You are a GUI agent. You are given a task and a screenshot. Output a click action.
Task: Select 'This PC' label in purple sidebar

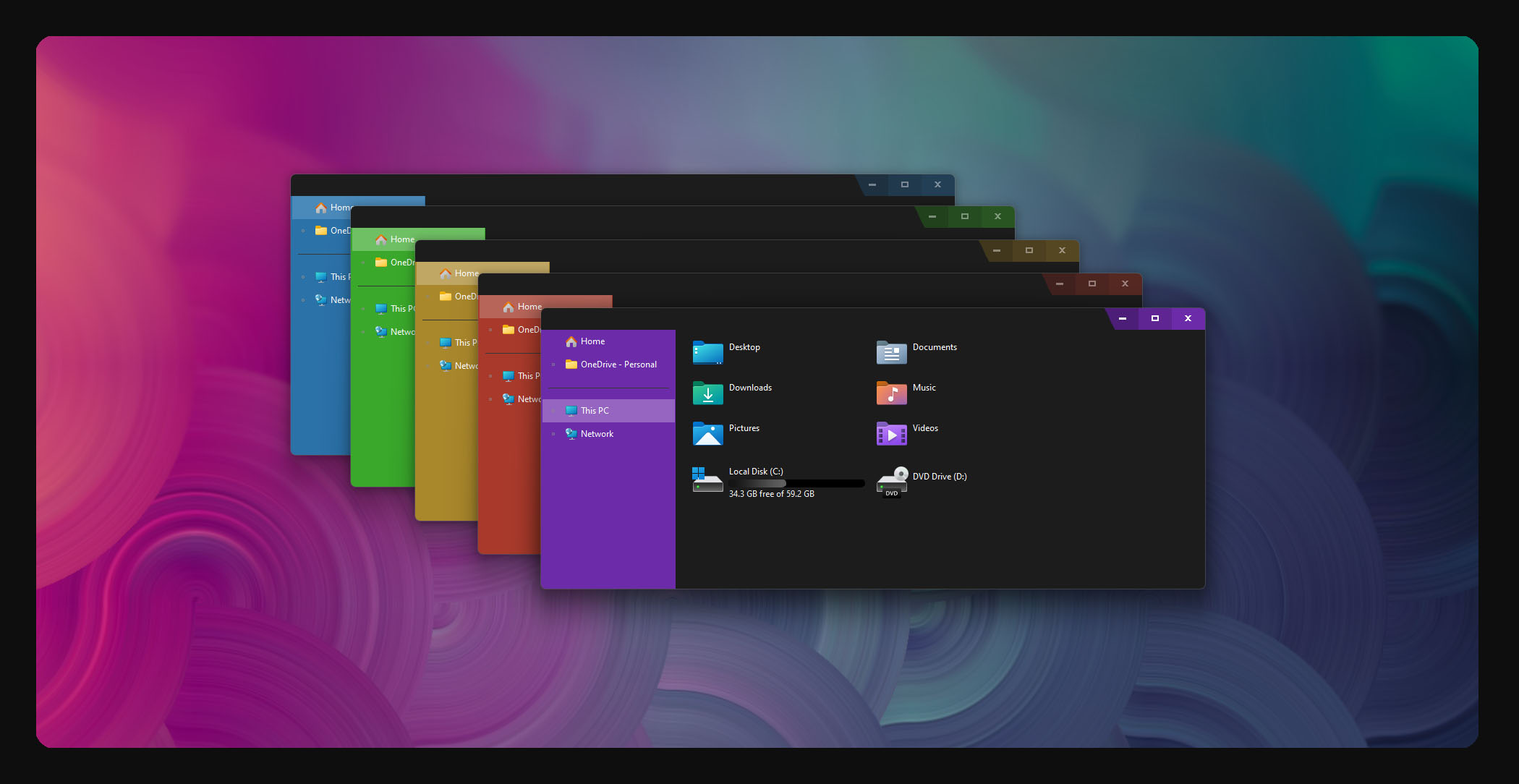point(595,411)
